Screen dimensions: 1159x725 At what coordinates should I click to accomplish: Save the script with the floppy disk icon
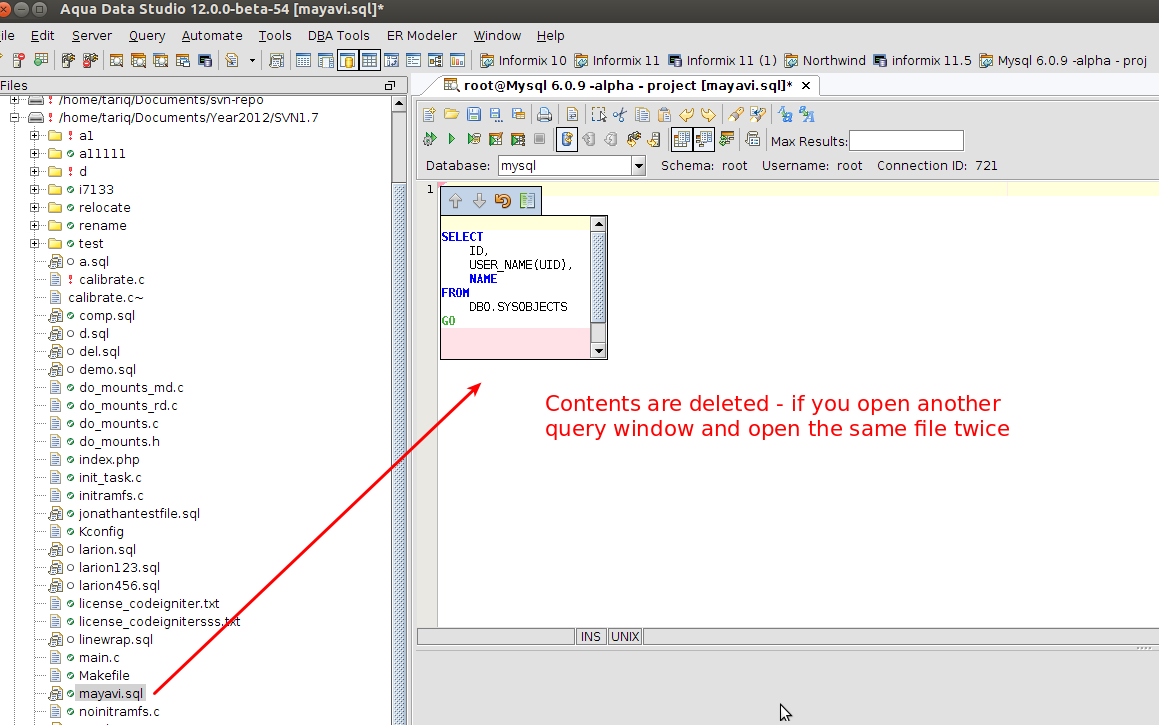coord(474,115)
